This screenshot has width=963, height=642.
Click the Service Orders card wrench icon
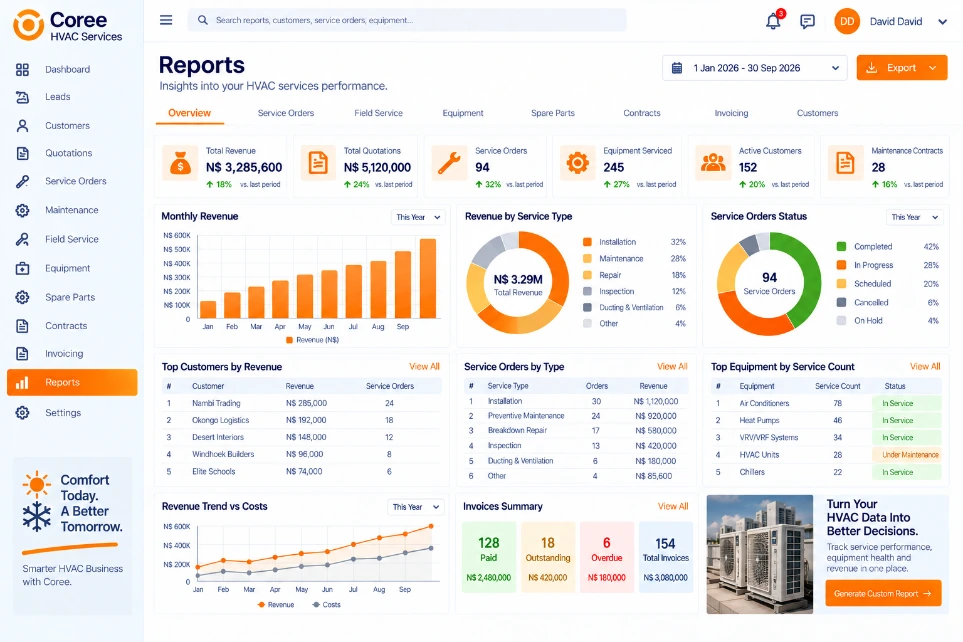click(449, 163)
